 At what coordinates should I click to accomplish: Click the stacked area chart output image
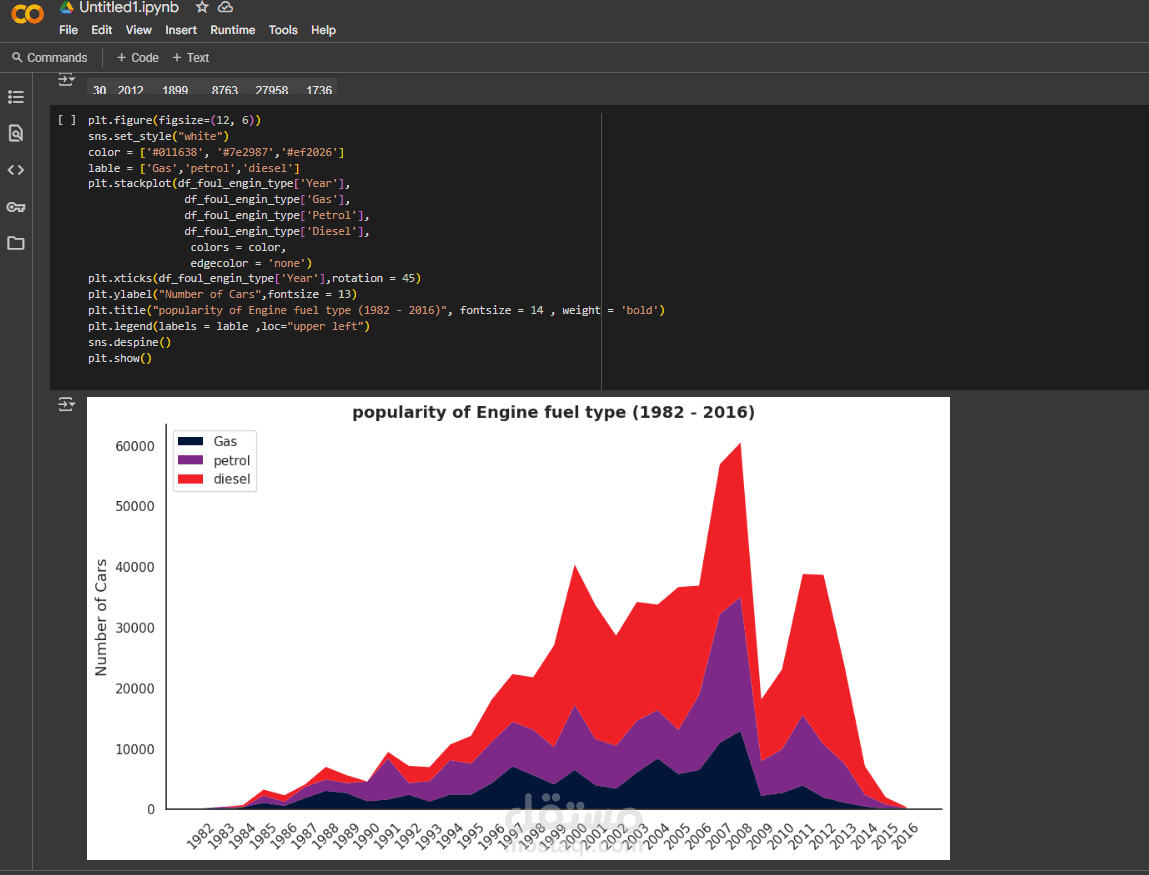(518, 628)
